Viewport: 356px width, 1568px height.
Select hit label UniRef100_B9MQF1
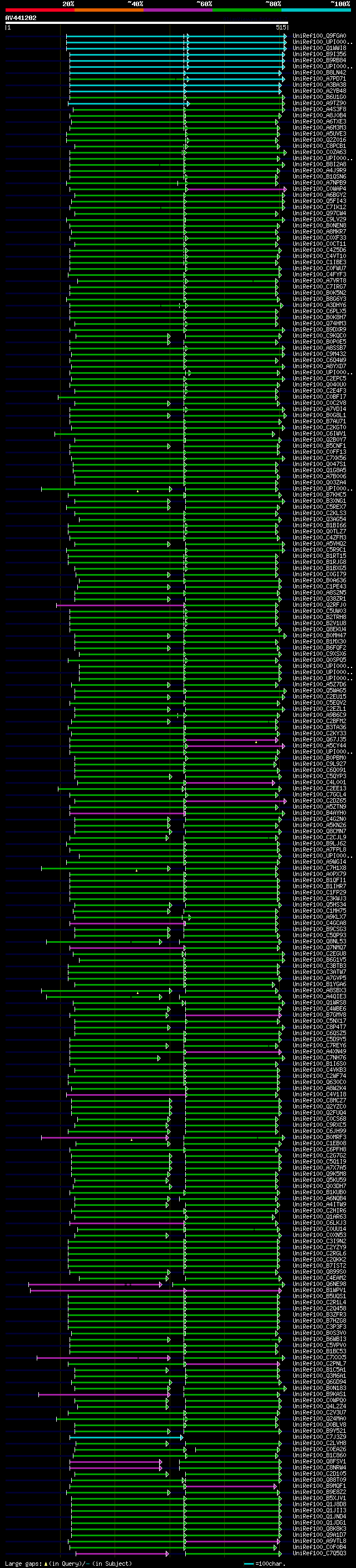click(319, 1486)
